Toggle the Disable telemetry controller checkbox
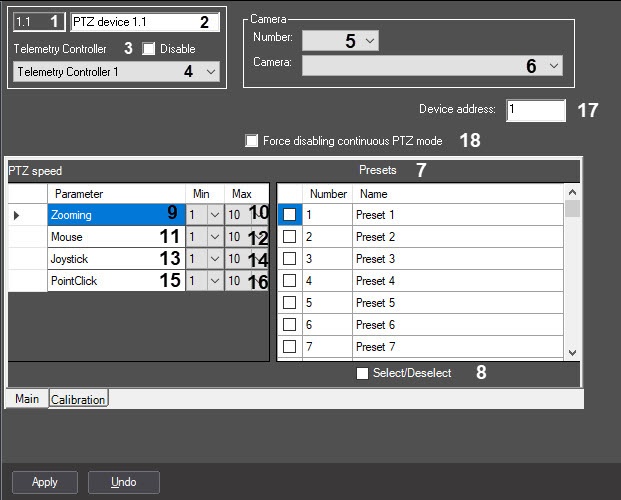The image size is (621, 500). point(149,48)
